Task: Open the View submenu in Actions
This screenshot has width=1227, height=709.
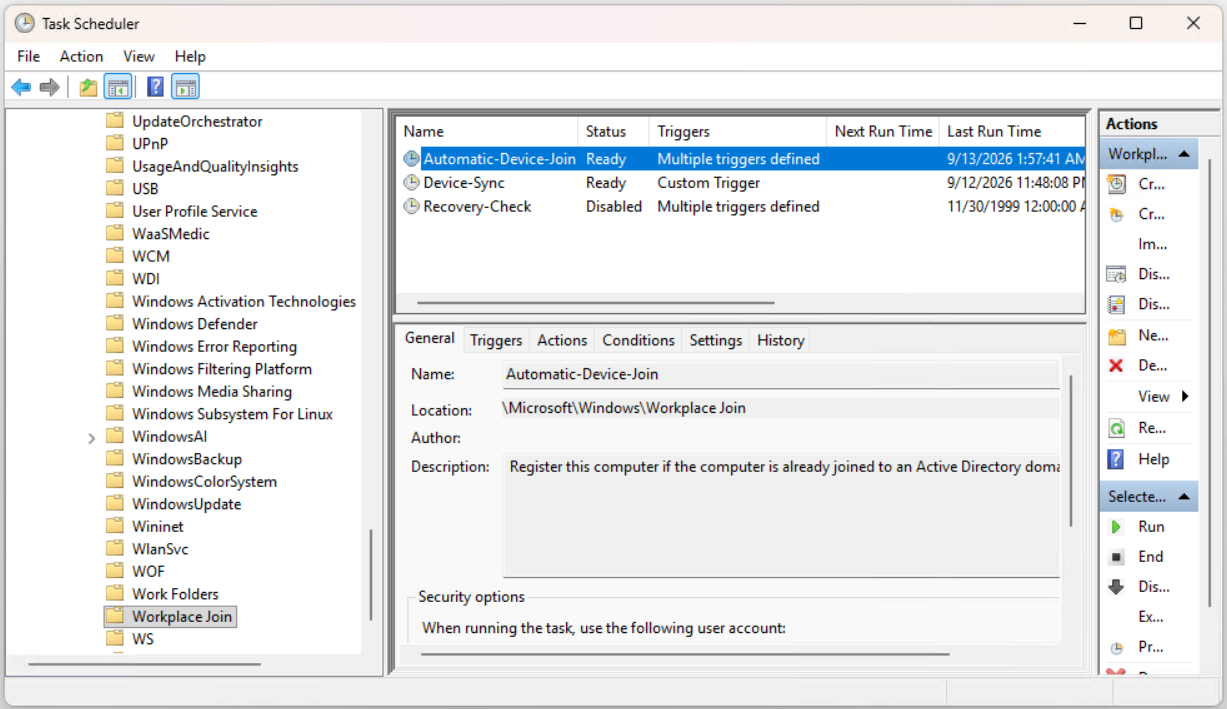Action: coord(1163,396)
